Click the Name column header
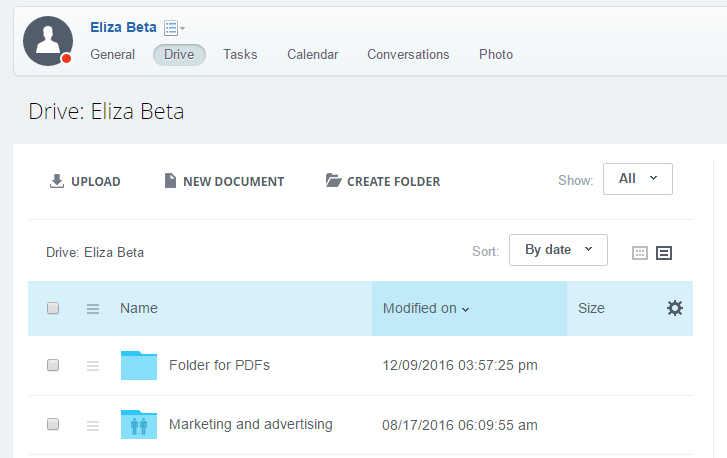Image resolution: width=727 pixels, height=458 pixels. (x=139, y=308)
